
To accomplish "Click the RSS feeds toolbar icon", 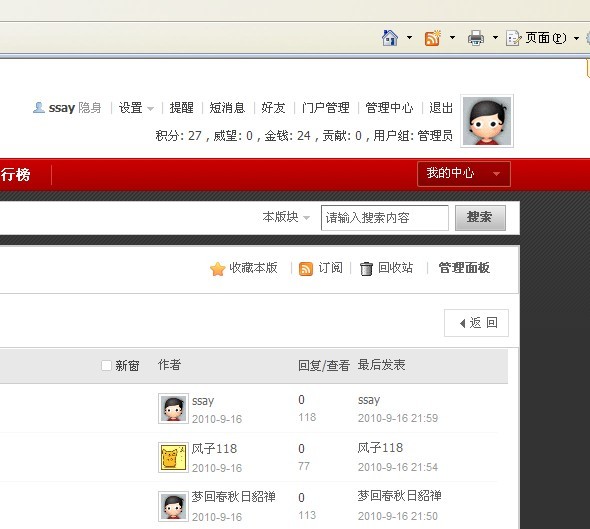I will click(x=433, y=38).
